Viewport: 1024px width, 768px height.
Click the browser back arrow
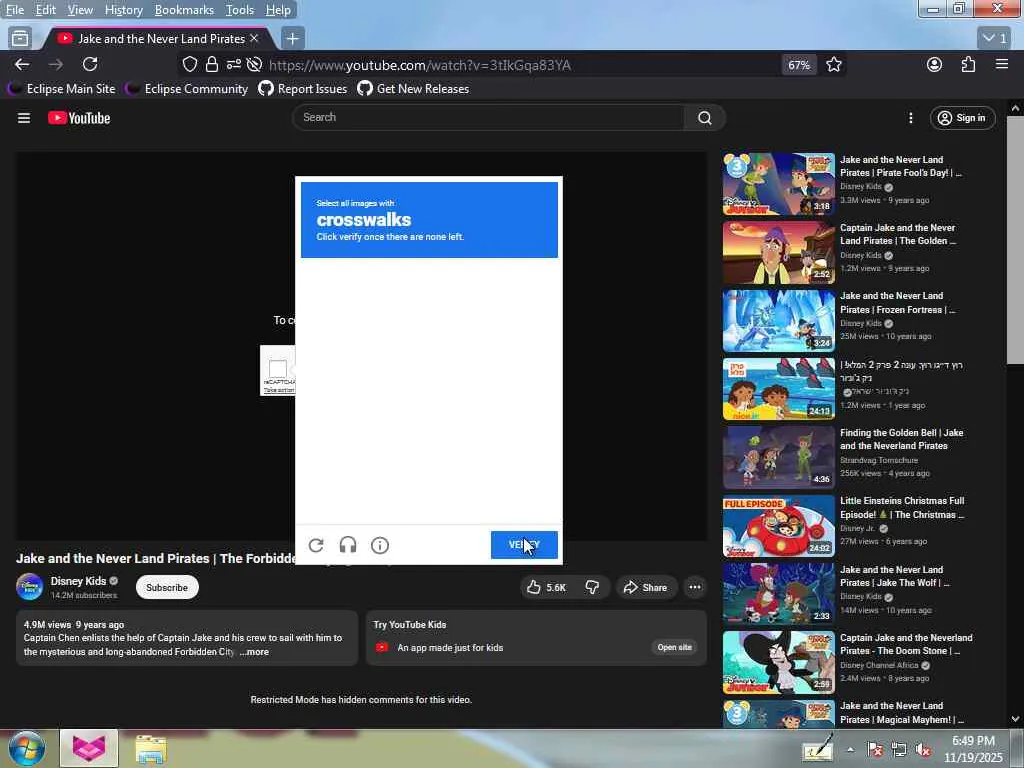[x=22, y=64]
